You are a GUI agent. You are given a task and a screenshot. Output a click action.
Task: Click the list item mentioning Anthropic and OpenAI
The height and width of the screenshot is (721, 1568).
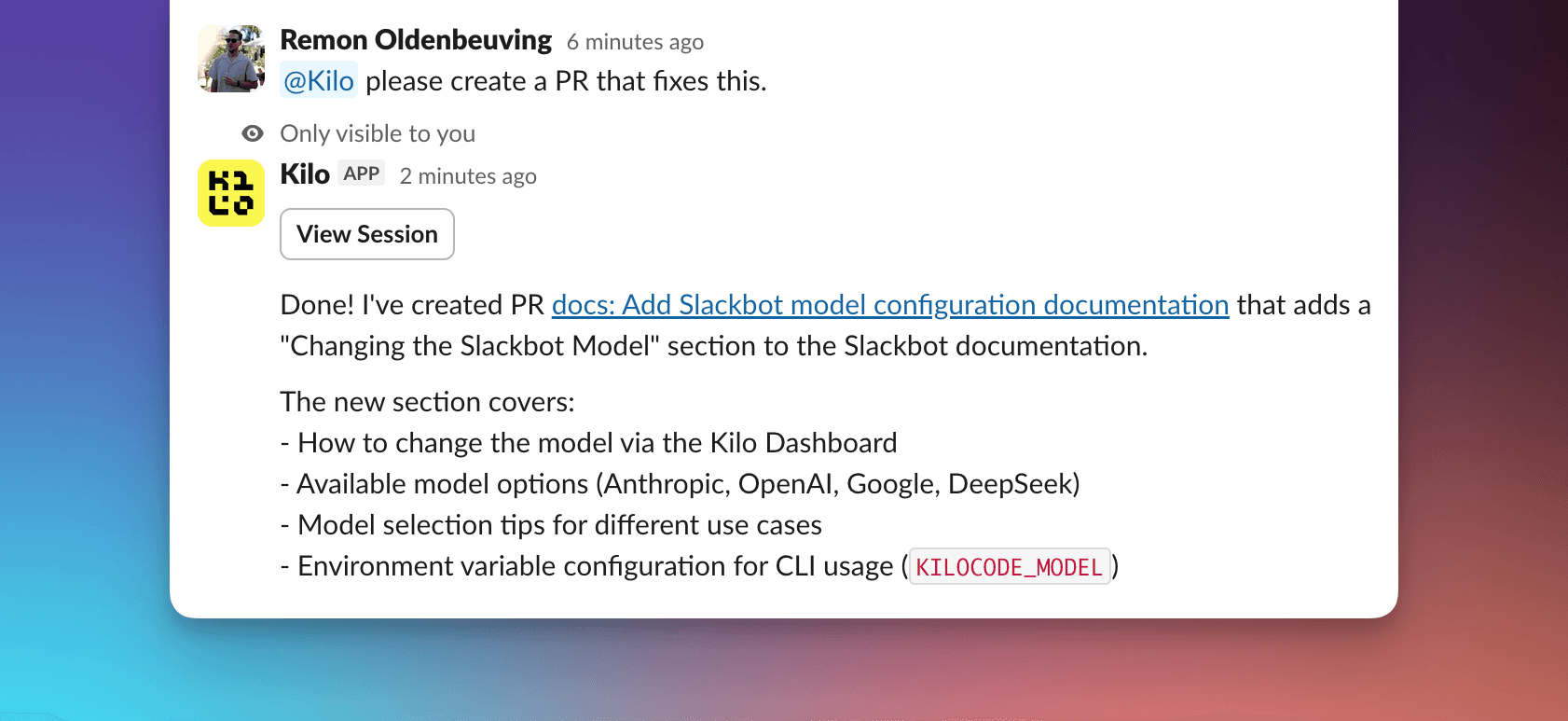679,483
